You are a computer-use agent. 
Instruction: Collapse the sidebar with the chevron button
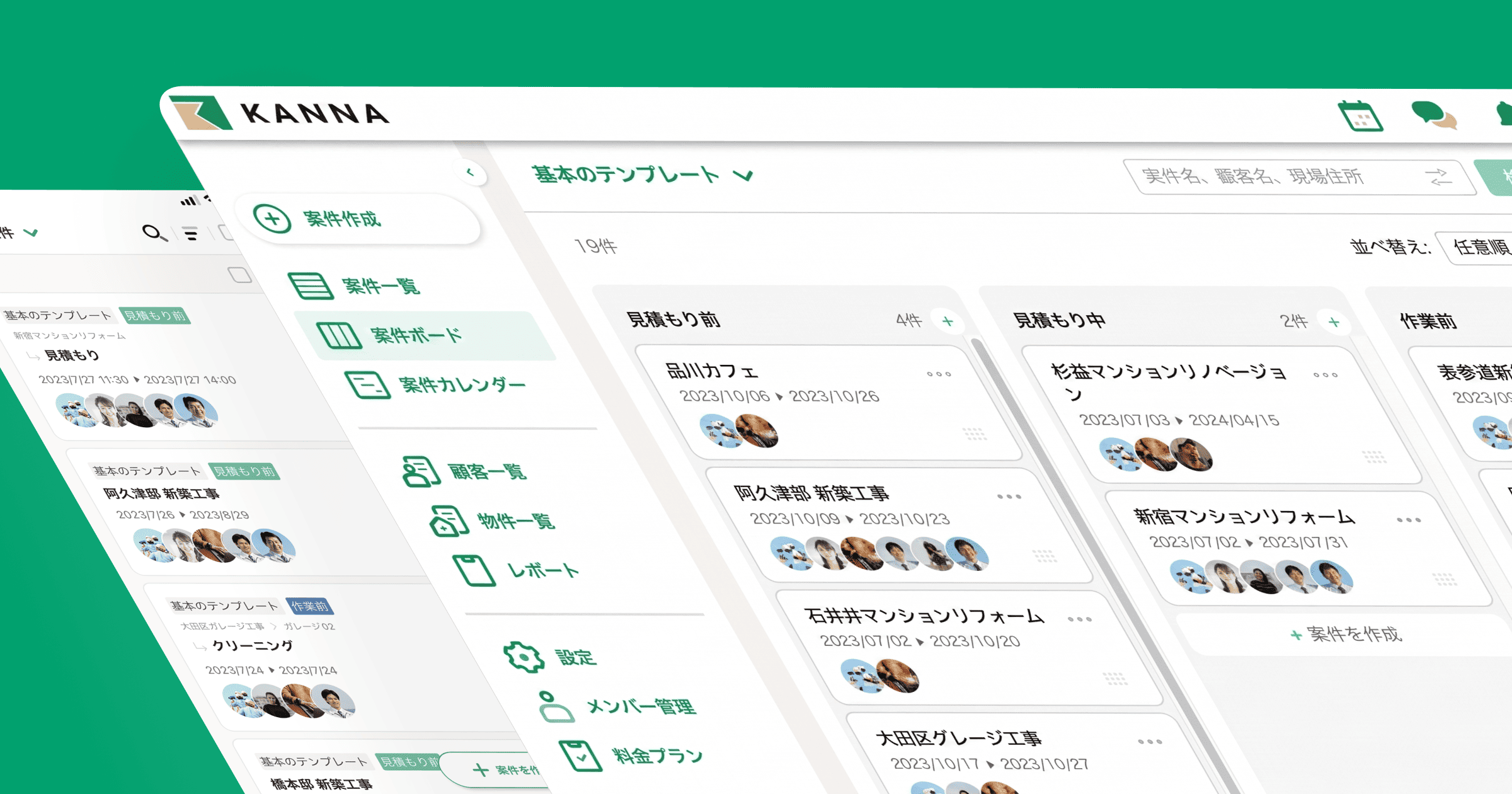coord(471,172)
